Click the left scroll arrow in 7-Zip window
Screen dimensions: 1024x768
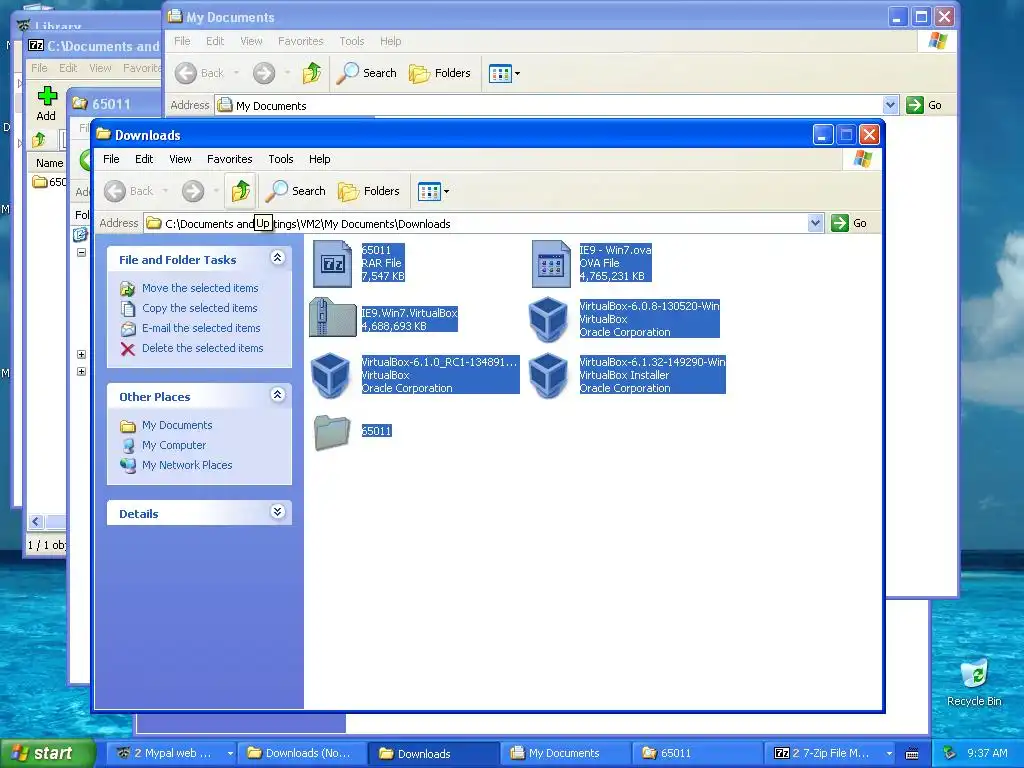(36, 521)
